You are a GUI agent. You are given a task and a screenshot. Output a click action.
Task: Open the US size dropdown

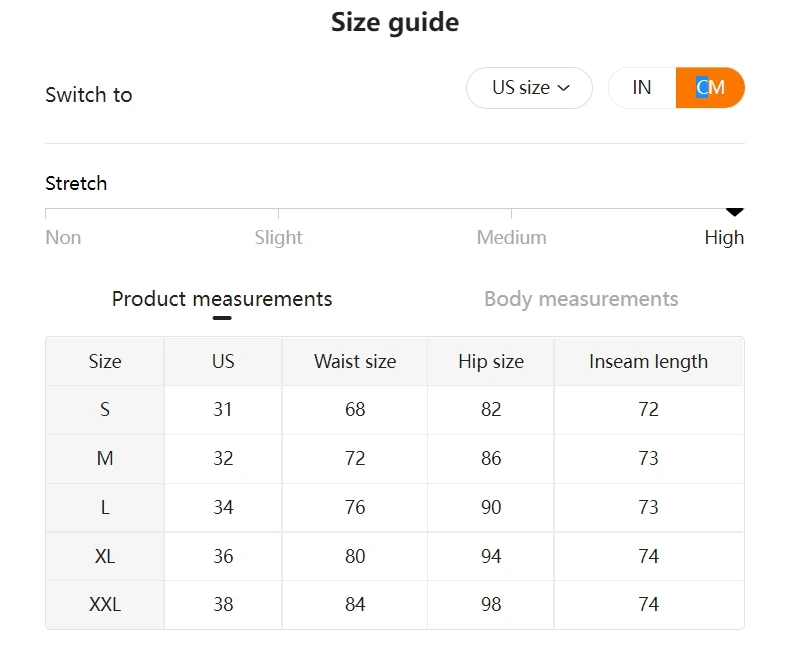pos(529,88)
